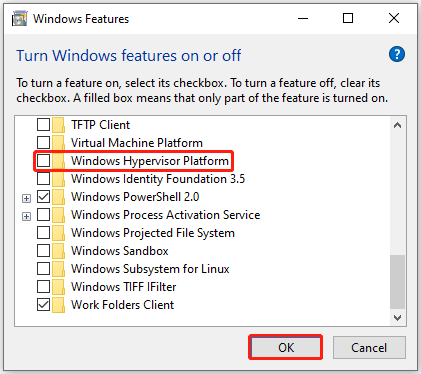Image resolution: width=421 pixels, height=374 pixels.
Task: Click the Windows Process Activation Service folder icon
Action: coord(59,215)
